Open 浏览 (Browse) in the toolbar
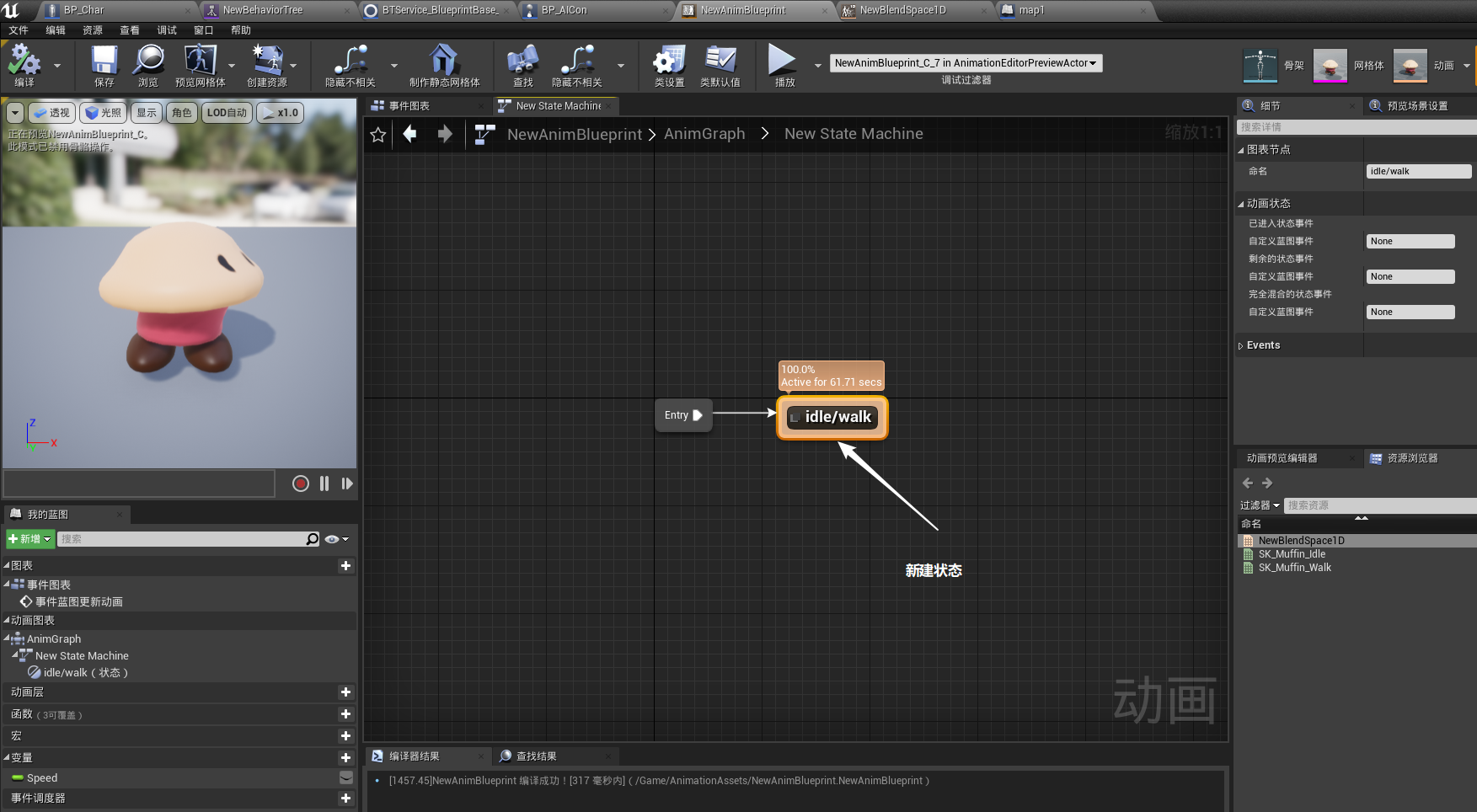This screenshot has height=812, width=1477. (x=148, y=66)
